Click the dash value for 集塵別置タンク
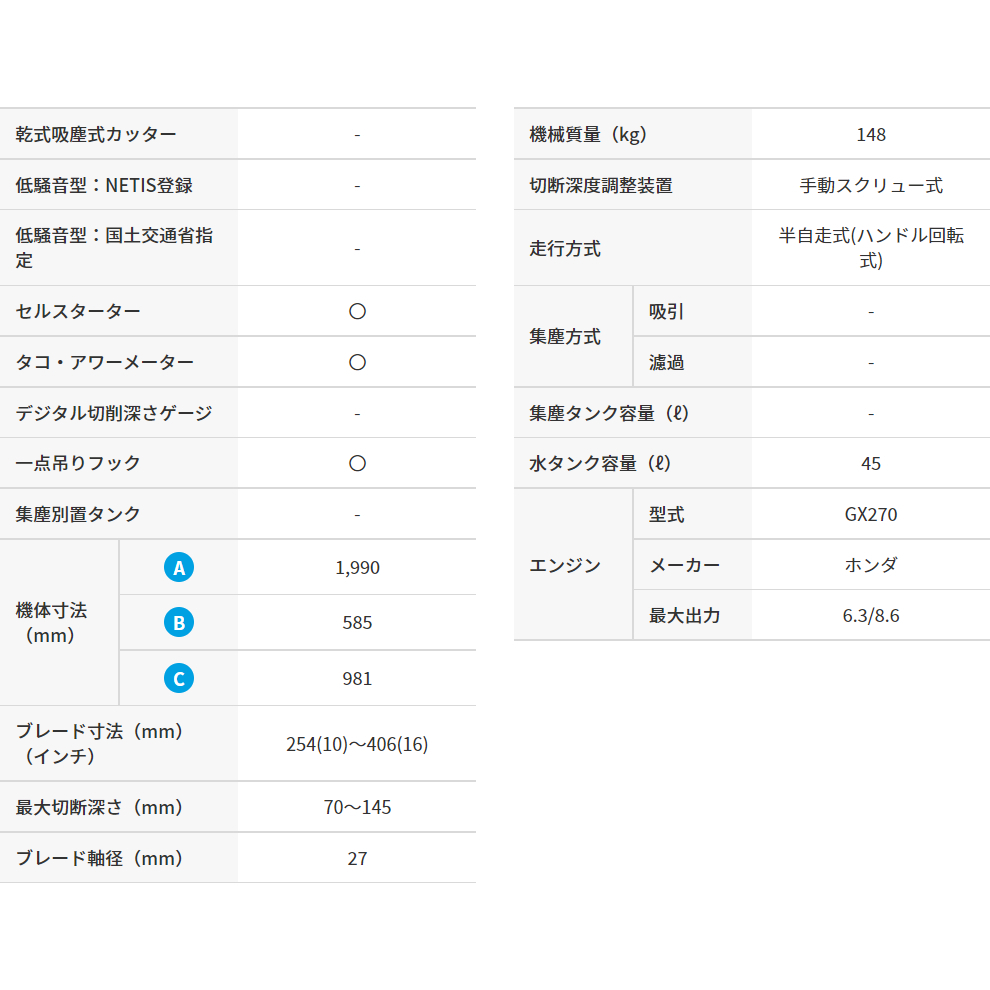The image size is (990, 990). 357,515
